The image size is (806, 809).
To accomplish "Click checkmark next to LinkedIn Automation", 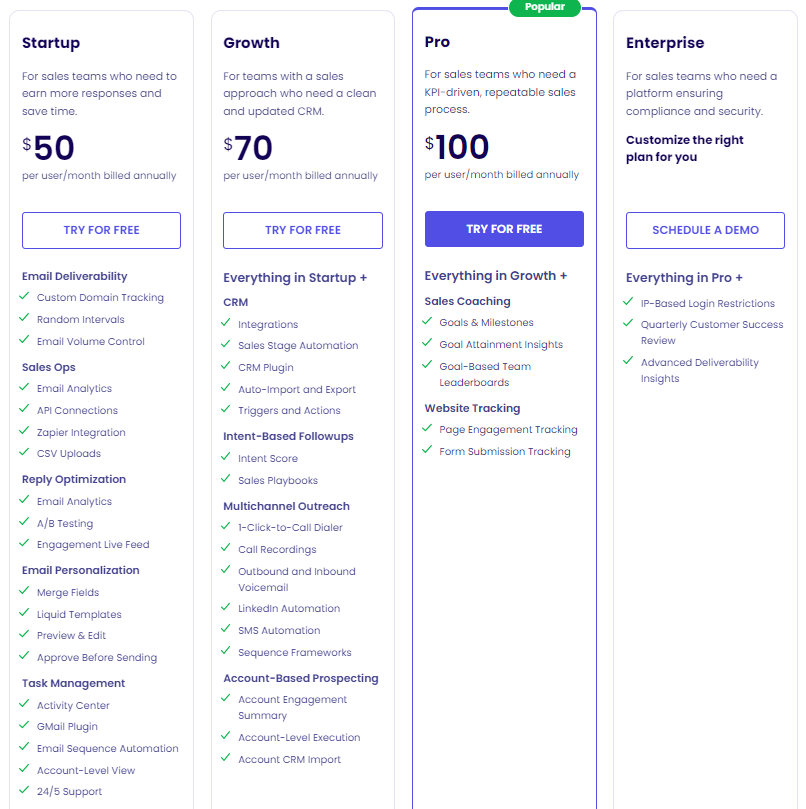I will [226, 608].
